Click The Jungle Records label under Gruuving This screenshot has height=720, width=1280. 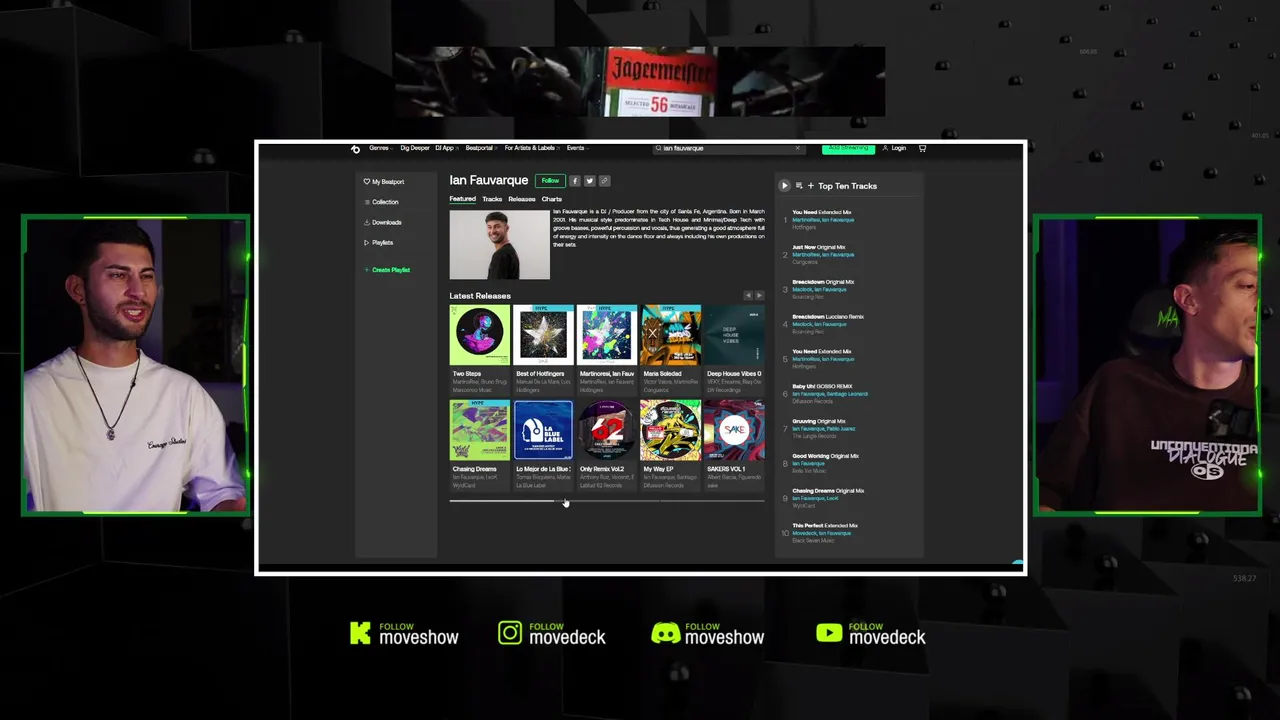pos(812,436)
